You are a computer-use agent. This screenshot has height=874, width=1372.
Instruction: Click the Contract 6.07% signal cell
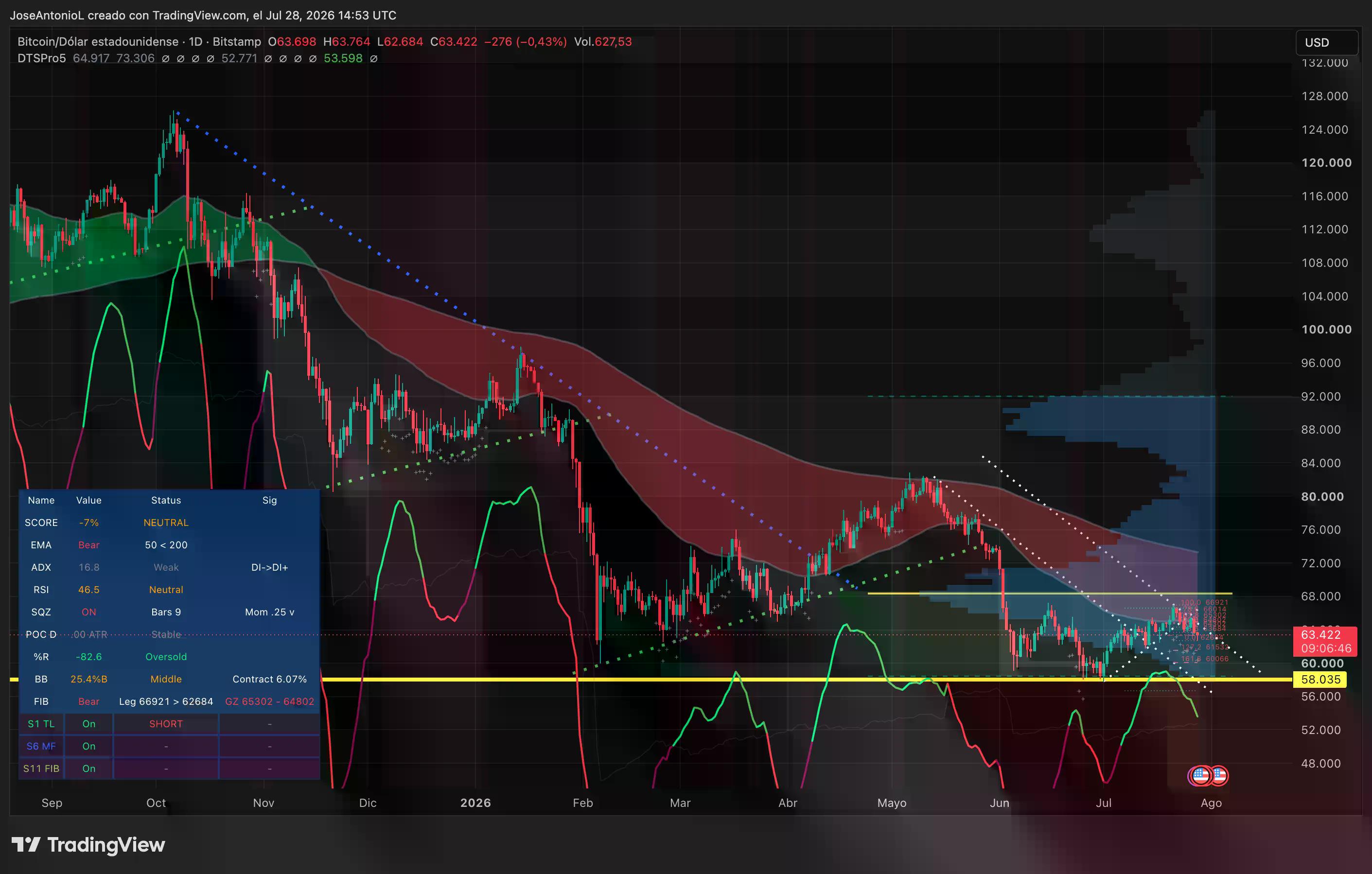pyautogui.click(x=269, y=679)
